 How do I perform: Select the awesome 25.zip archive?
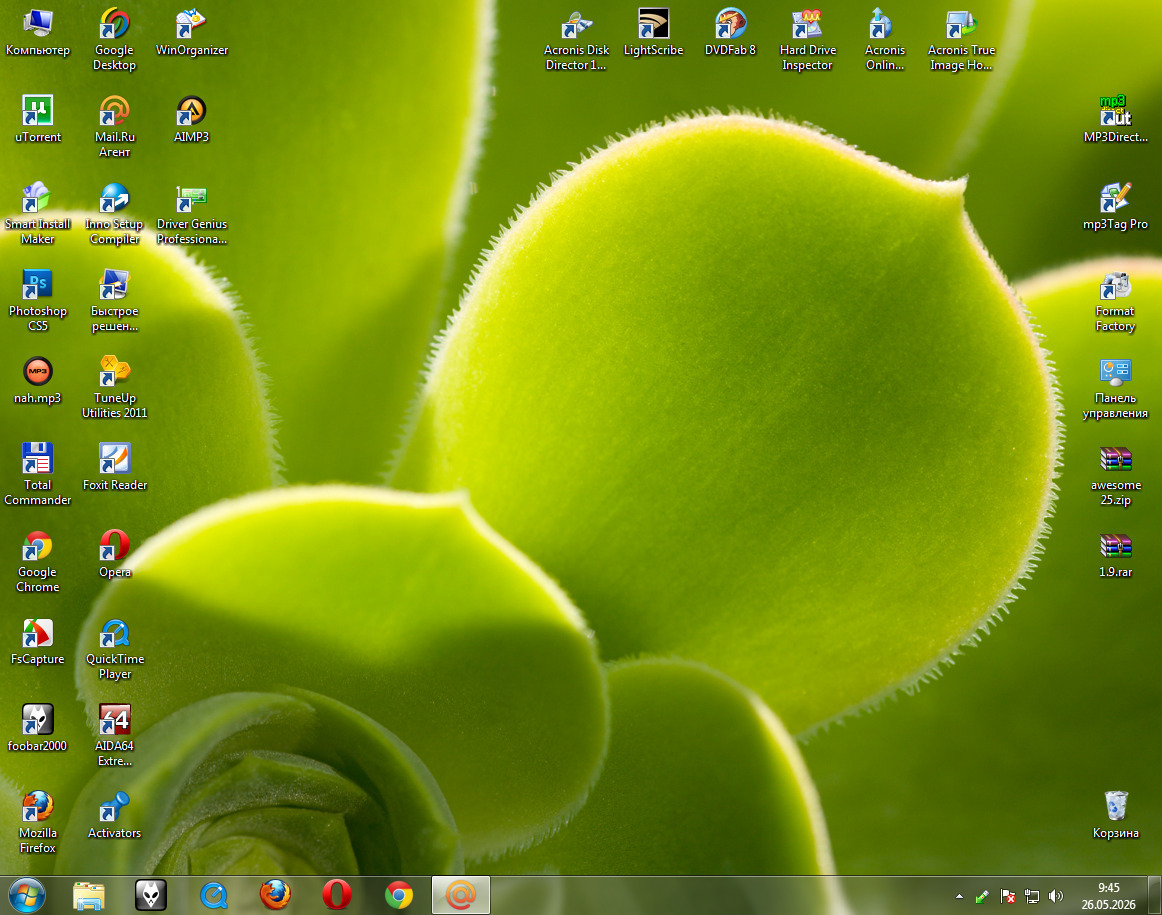coord(1115,474)
